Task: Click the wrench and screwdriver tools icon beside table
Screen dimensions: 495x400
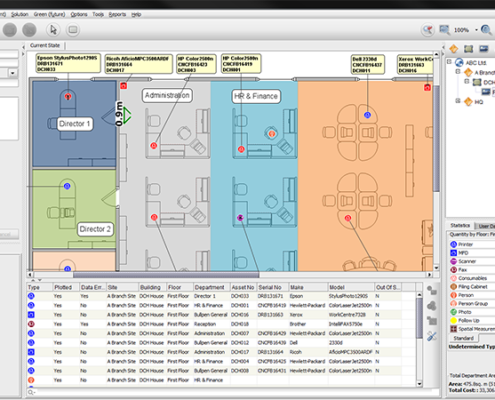Action: point(432,336)
